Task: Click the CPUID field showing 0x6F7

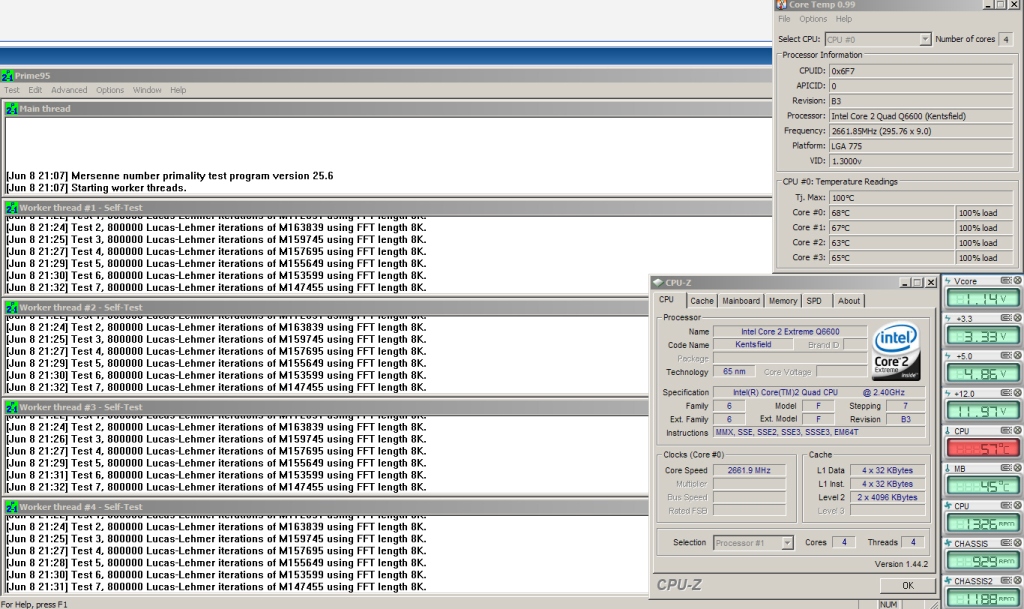Action: pyautogui.click(x=921, y=70)
